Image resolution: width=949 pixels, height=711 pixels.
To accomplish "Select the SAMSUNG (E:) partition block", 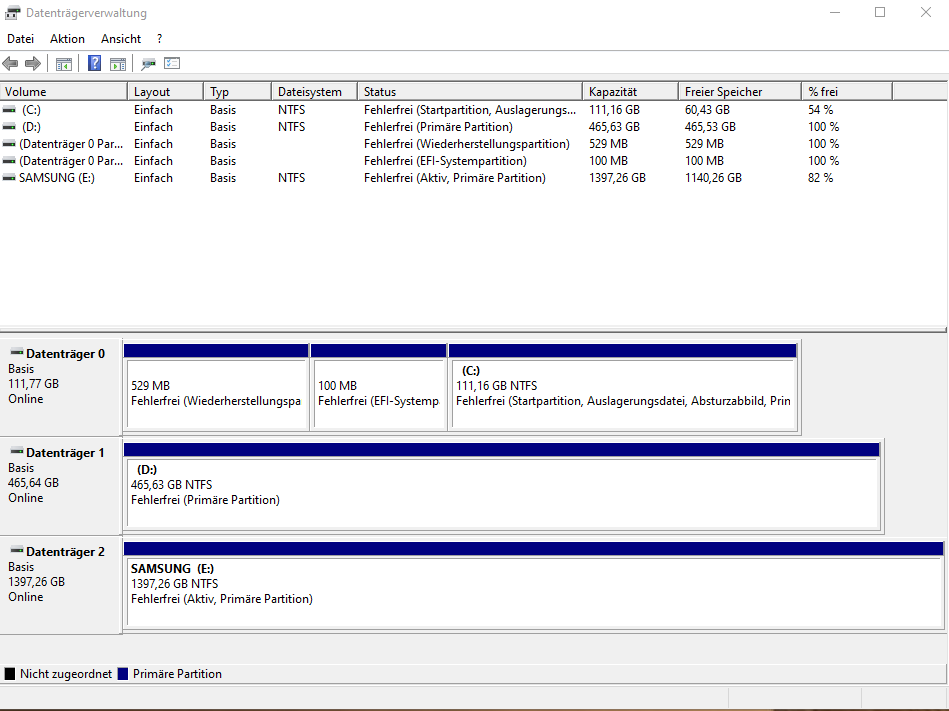I will coord(534,586).
